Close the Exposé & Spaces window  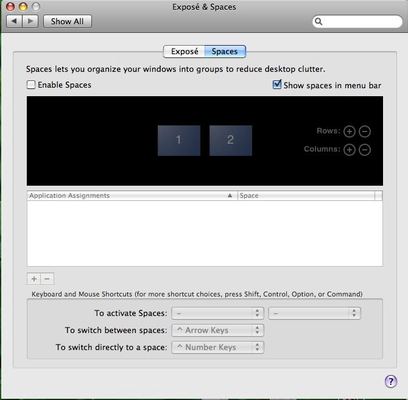tap(10, 6)
